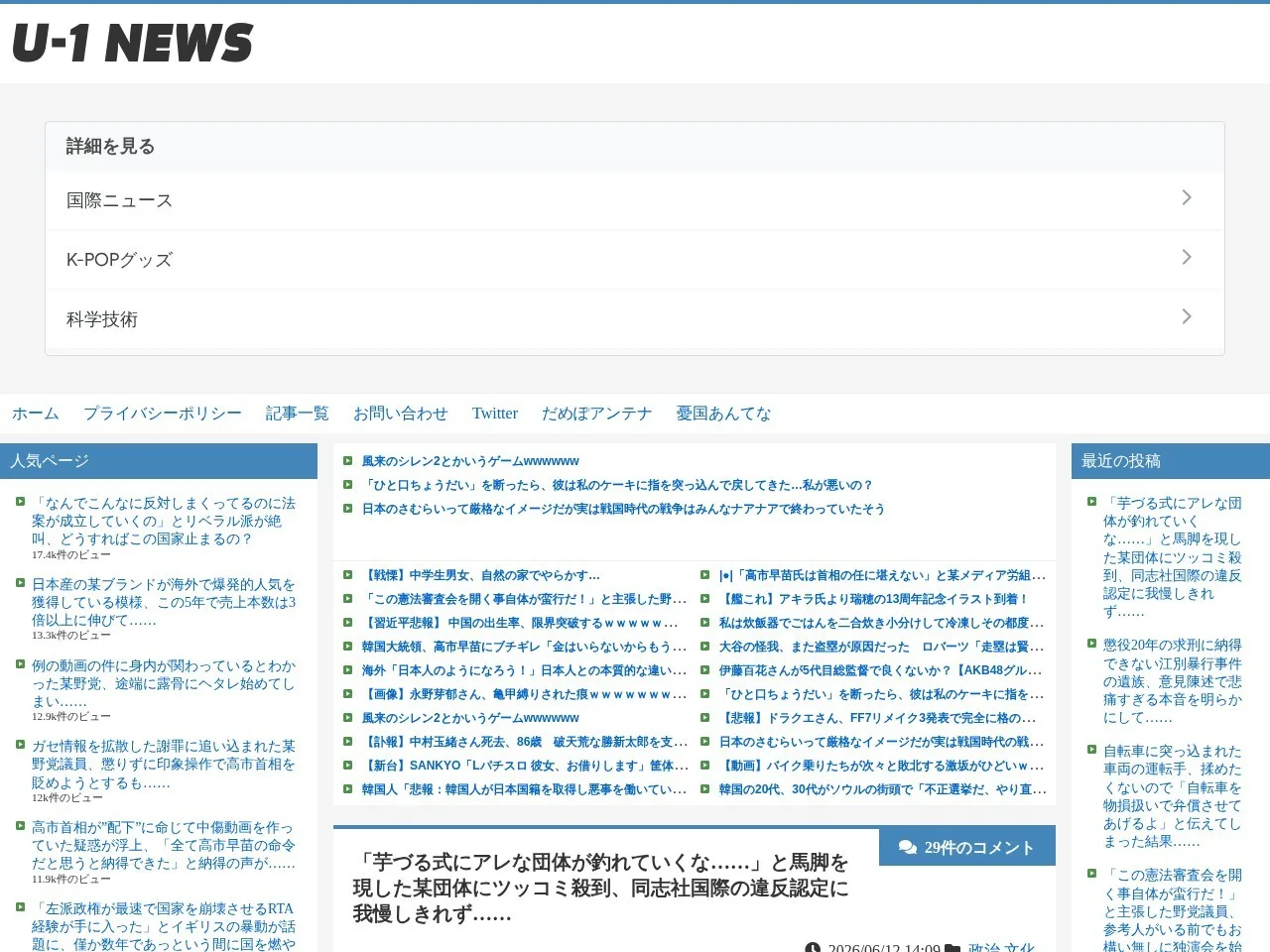Open 大谷の怪我、また盗塁が原因 article

(x=882, y=647)
